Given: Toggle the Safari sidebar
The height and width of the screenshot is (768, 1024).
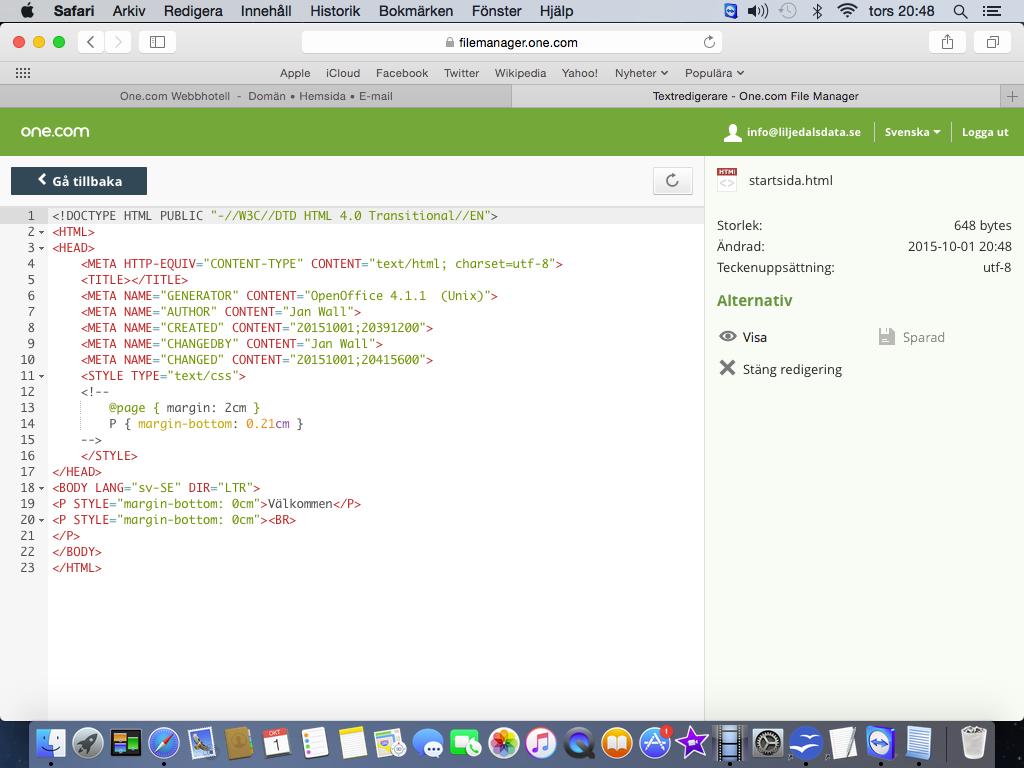Looking at the screenshot, I should coord(157,42).
